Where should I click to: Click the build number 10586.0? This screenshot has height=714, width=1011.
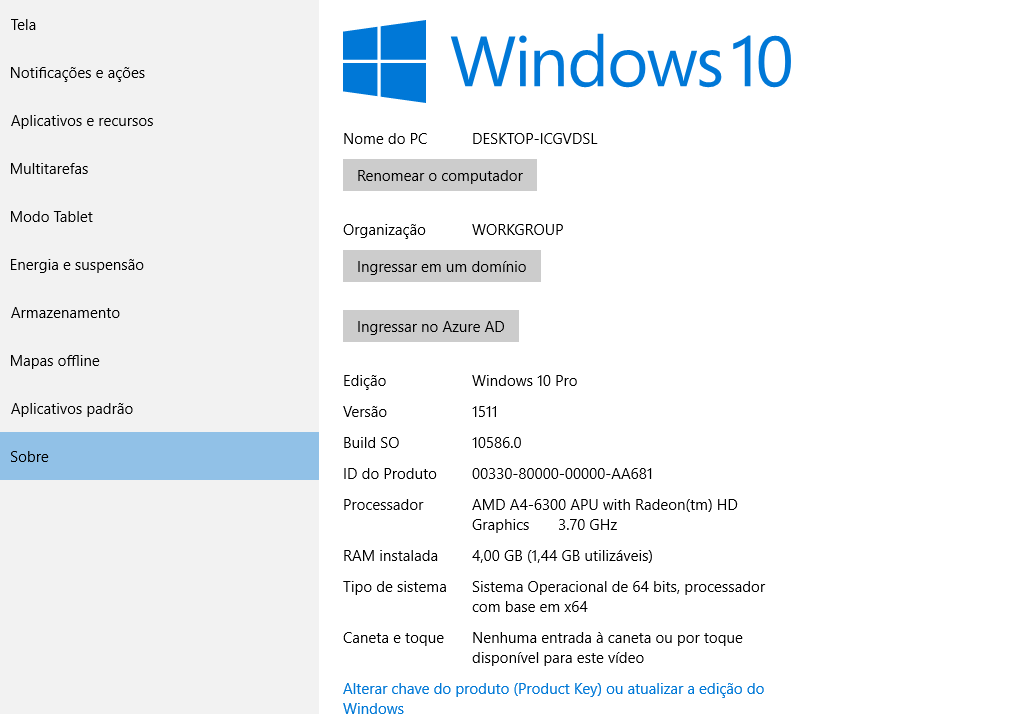(496, 442)
